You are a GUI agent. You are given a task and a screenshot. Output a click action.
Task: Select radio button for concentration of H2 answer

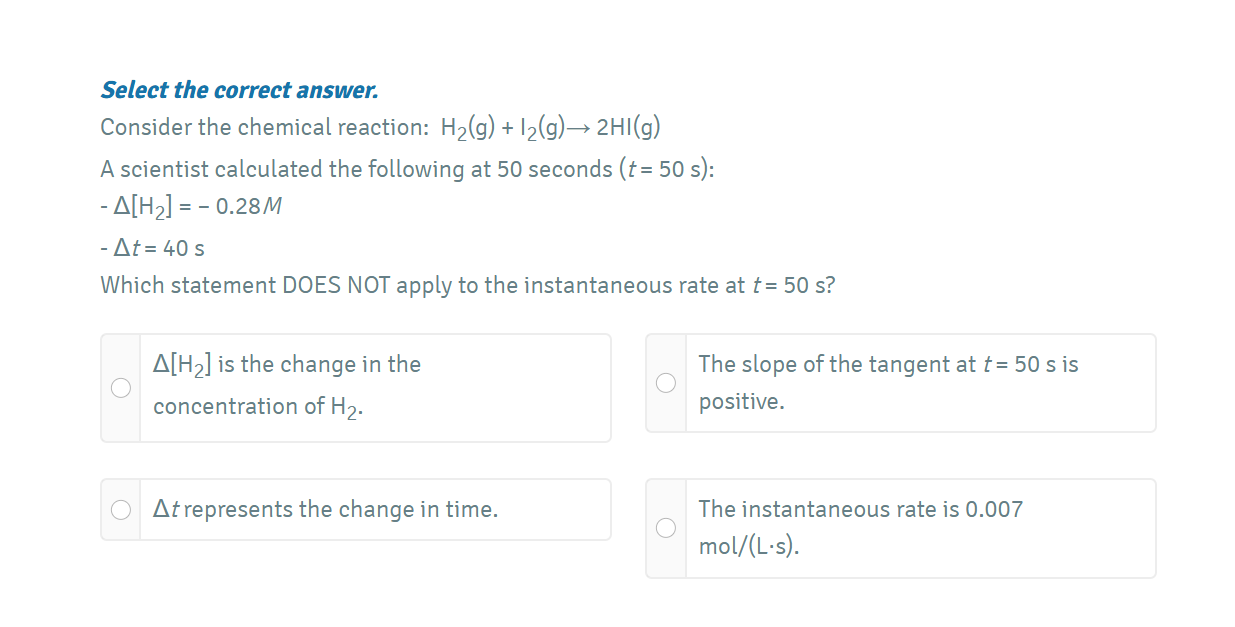(121, 388)
